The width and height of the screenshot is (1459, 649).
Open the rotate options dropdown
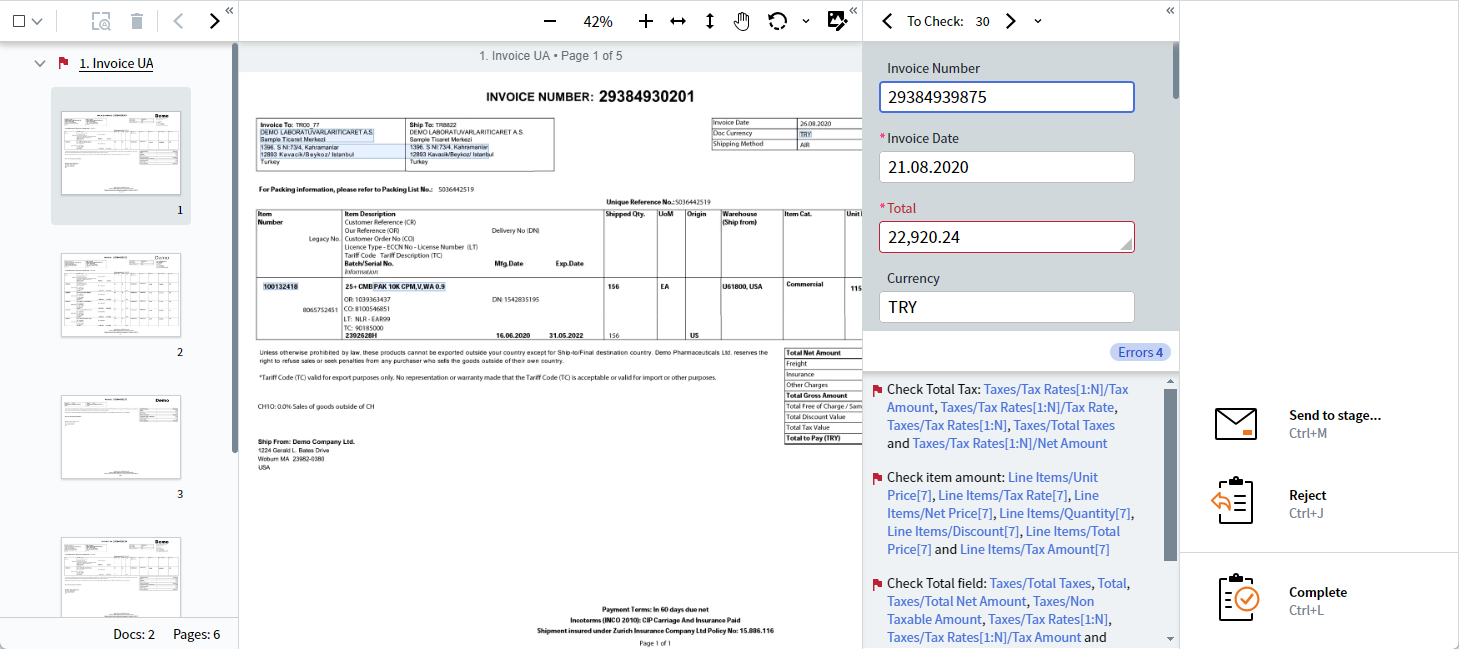click(x=806, y=21)
